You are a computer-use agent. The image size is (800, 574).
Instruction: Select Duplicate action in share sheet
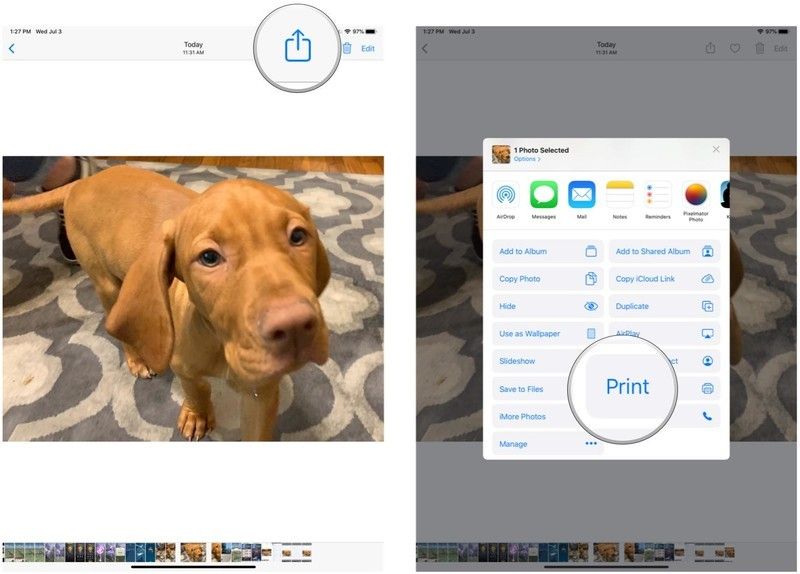[664, 307]
